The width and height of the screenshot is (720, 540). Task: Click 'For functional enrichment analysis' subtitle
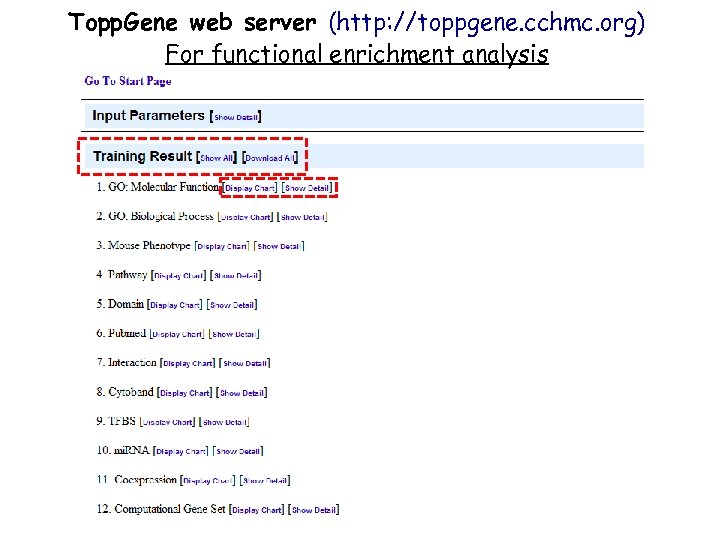[357, 54]
